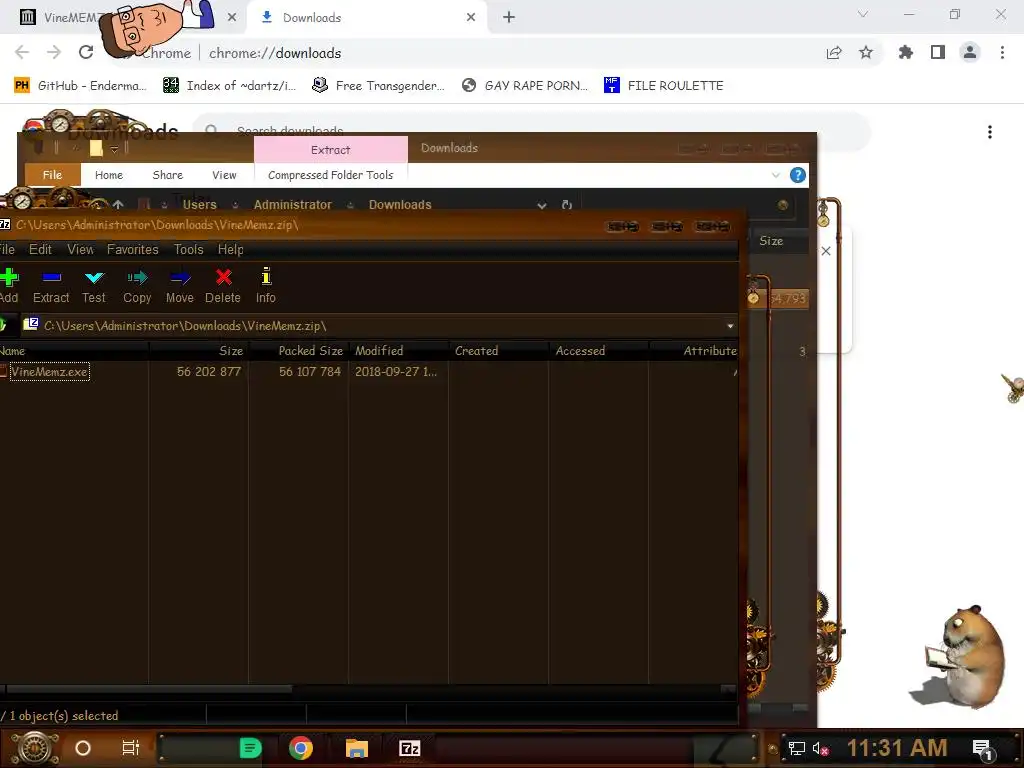Click the red Delete tool in 7-Zip

point(223,285)
